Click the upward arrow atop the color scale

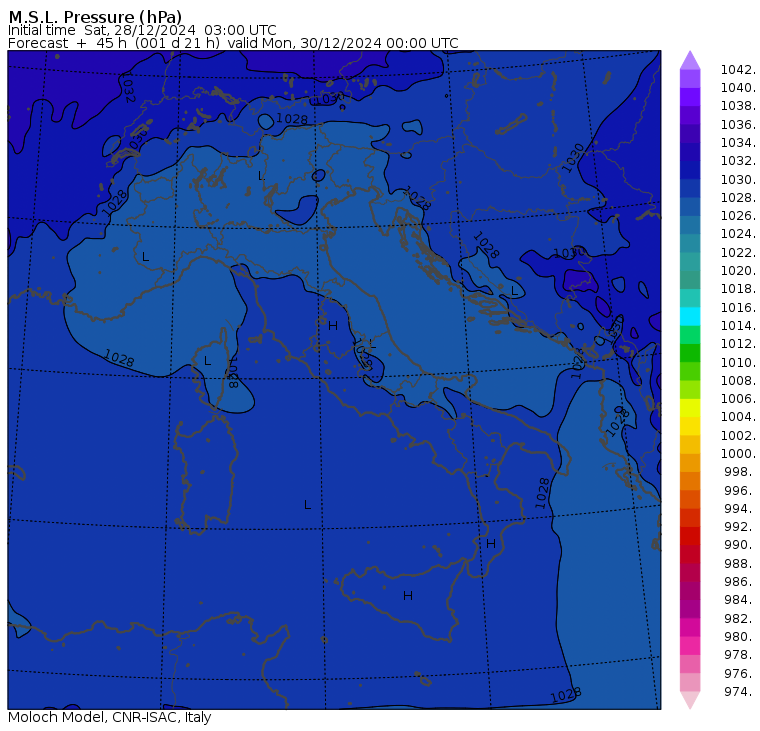tap(690, 60)
